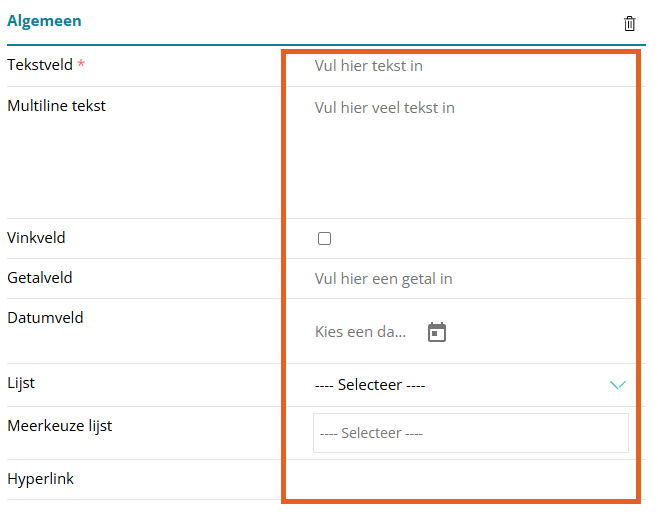Tick the Vinkveld checkbox
658x516 pixels.
[324, 239]
